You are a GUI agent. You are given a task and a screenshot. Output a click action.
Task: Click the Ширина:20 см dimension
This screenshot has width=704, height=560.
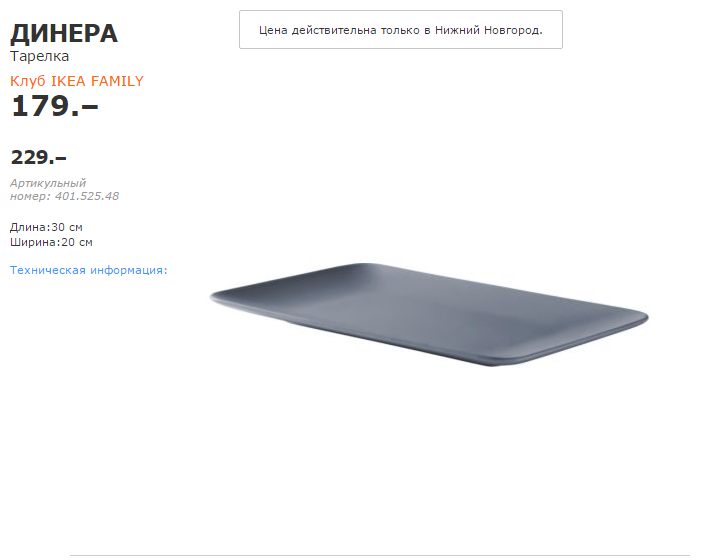(51, 242)
